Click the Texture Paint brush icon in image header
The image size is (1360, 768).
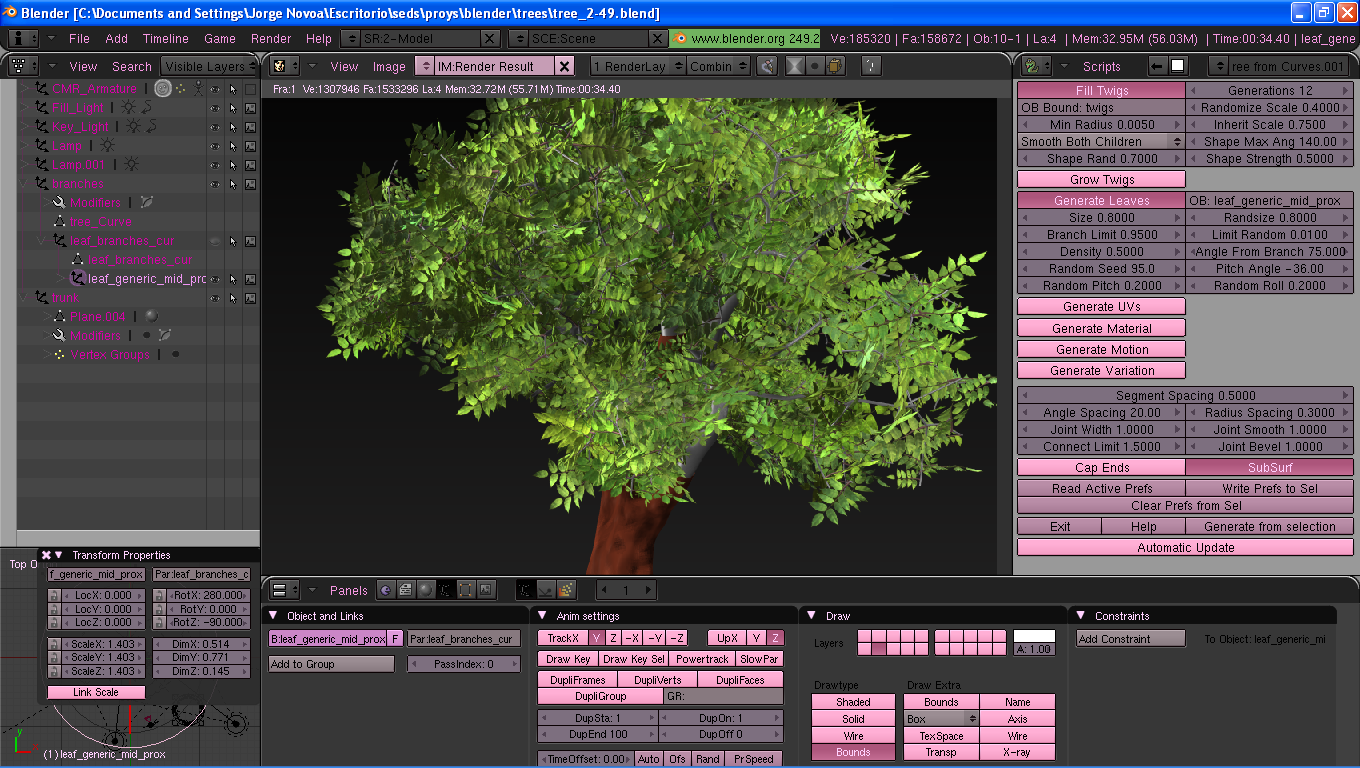(x=767, y=66)
